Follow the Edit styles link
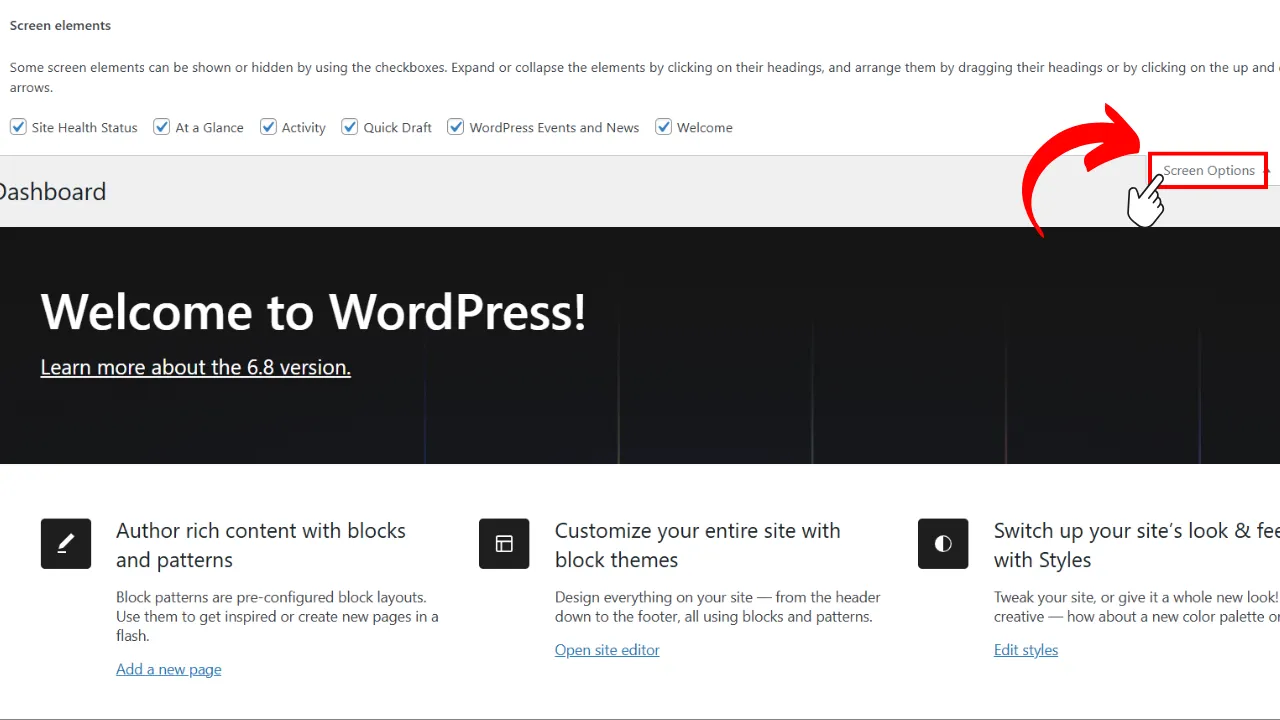The width and height of the screenshot is (1280, 720). tap(1026, 650)
